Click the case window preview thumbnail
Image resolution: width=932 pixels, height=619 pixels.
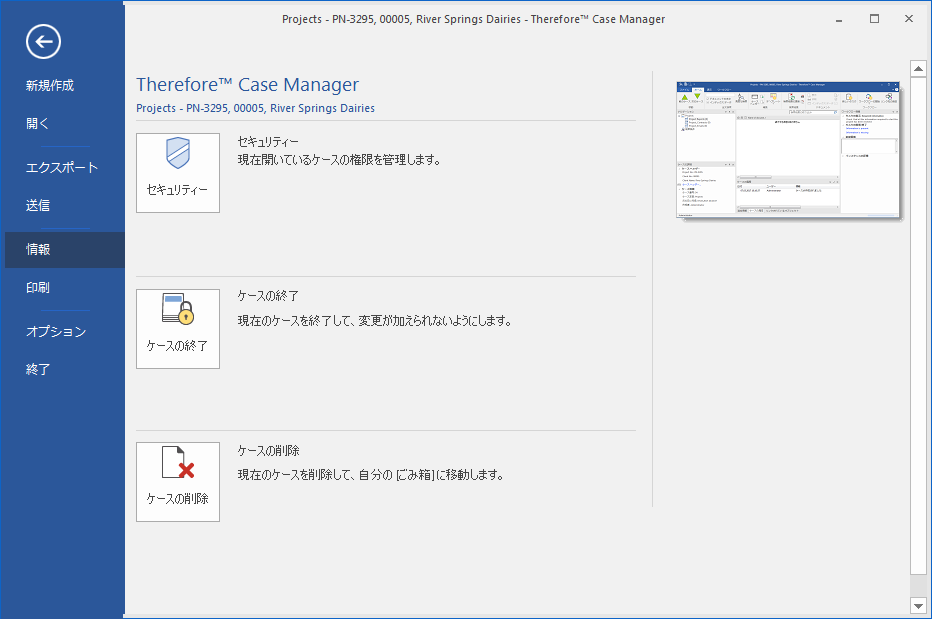[788, 150]
